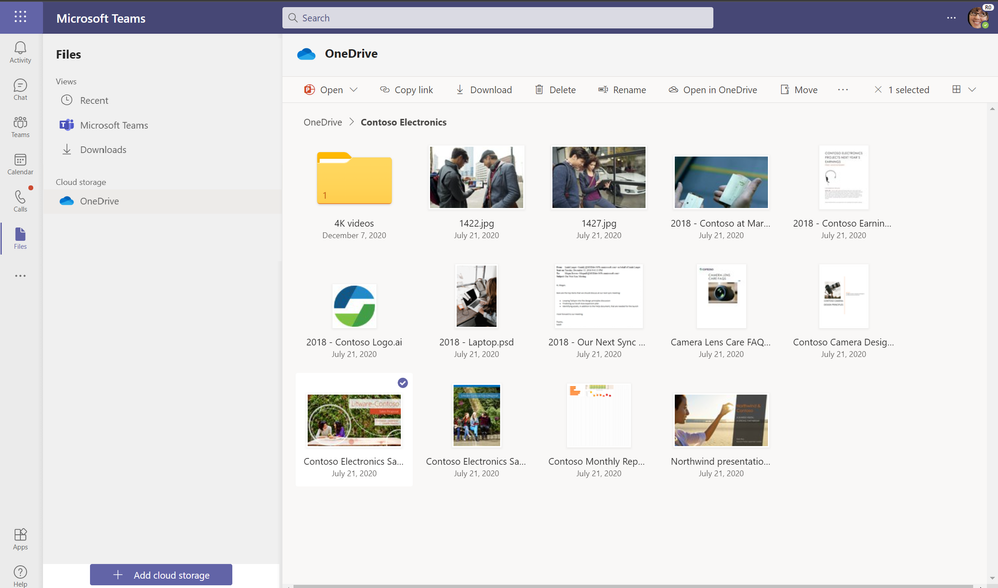Click Copy link in the toolbar

[x=406, y=90]
